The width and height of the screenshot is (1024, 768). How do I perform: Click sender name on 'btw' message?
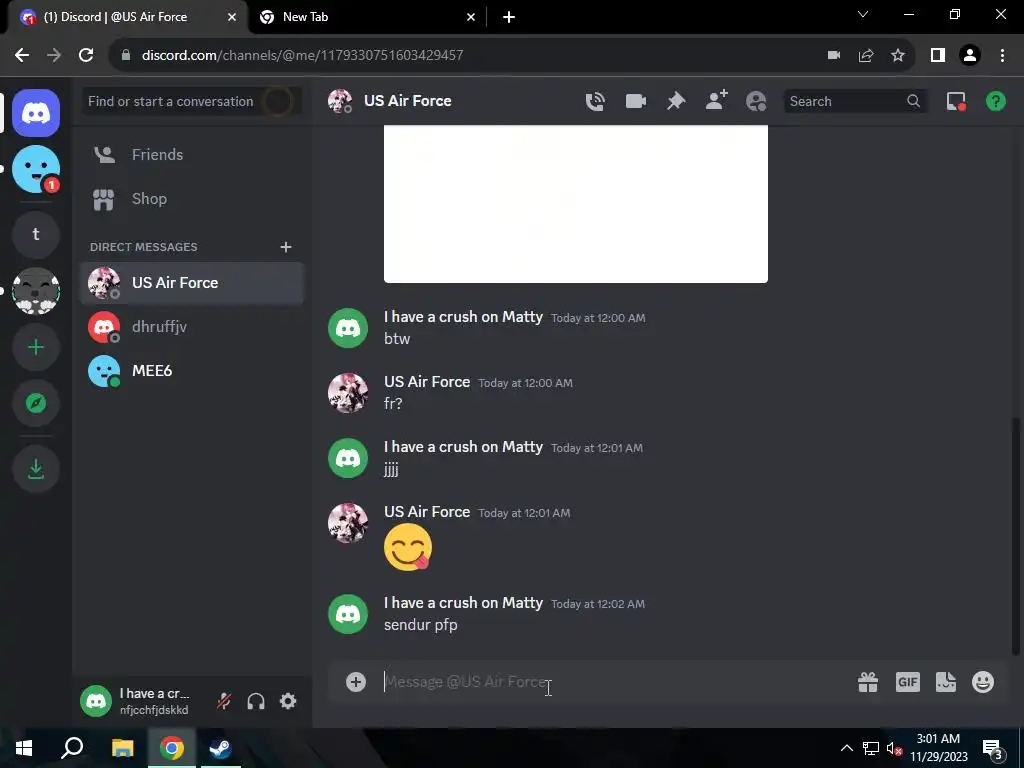pos(463,317)
